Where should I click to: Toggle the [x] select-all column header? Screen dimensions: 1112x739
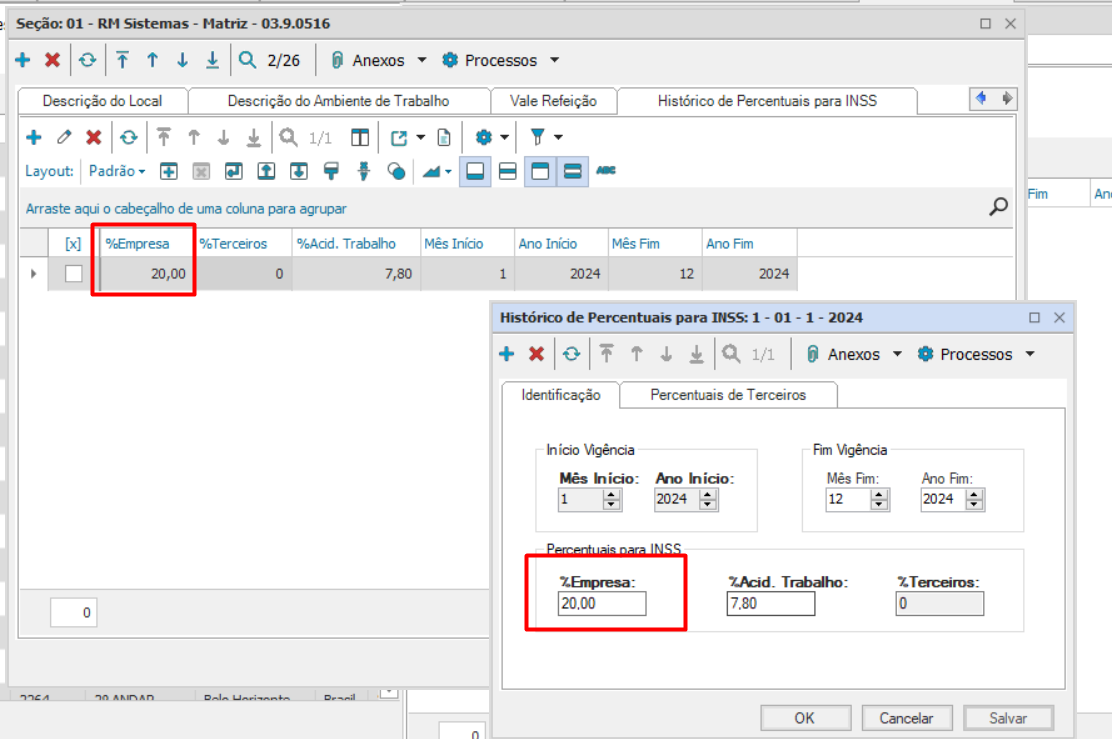coord(73,243)
